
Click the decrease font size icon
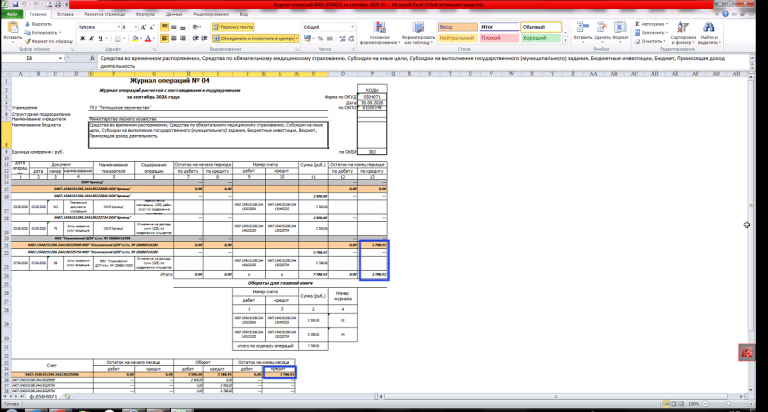pyautogui.click(x=152, y=27)
